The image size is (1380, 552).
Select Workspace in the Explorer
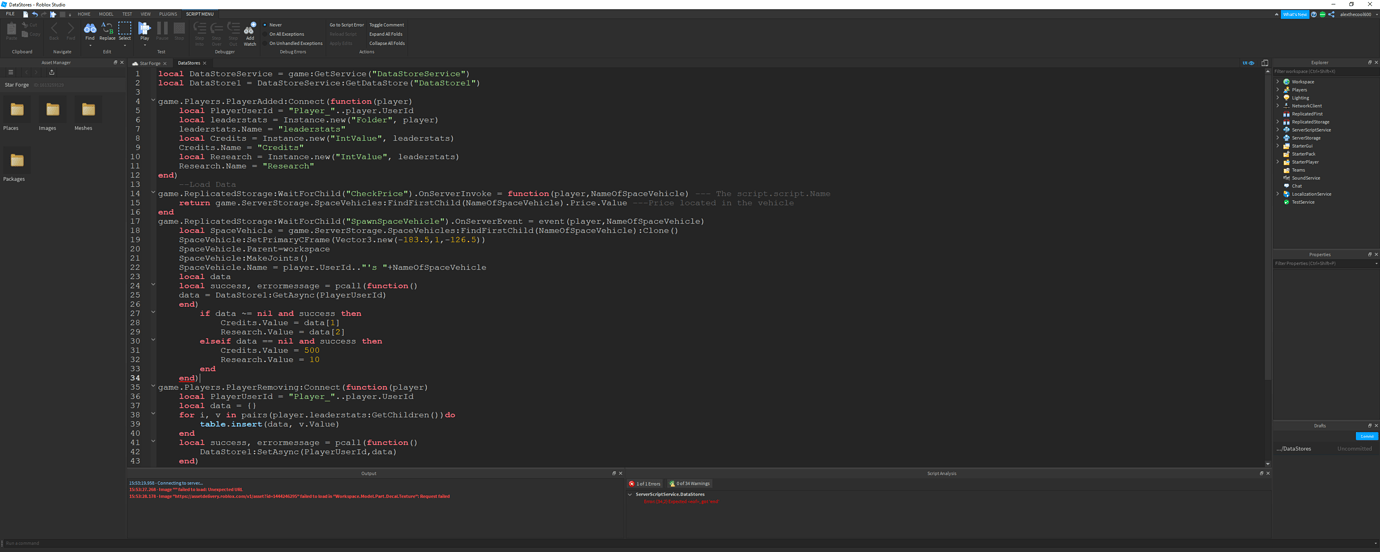1302,82
